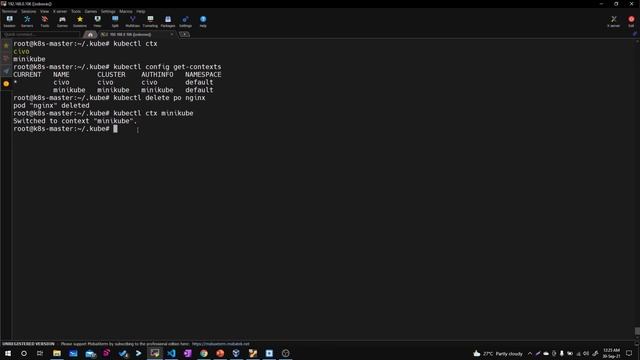This screenshot has height=360, width=640.
Task: Click the terminal vertical scrollbar thumb
Action: pos(637,331)
